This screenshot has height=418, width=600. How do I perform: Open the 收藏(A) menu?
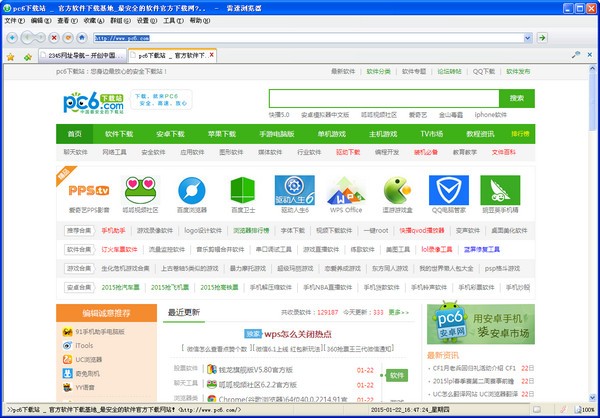click(x=94, y=21)
